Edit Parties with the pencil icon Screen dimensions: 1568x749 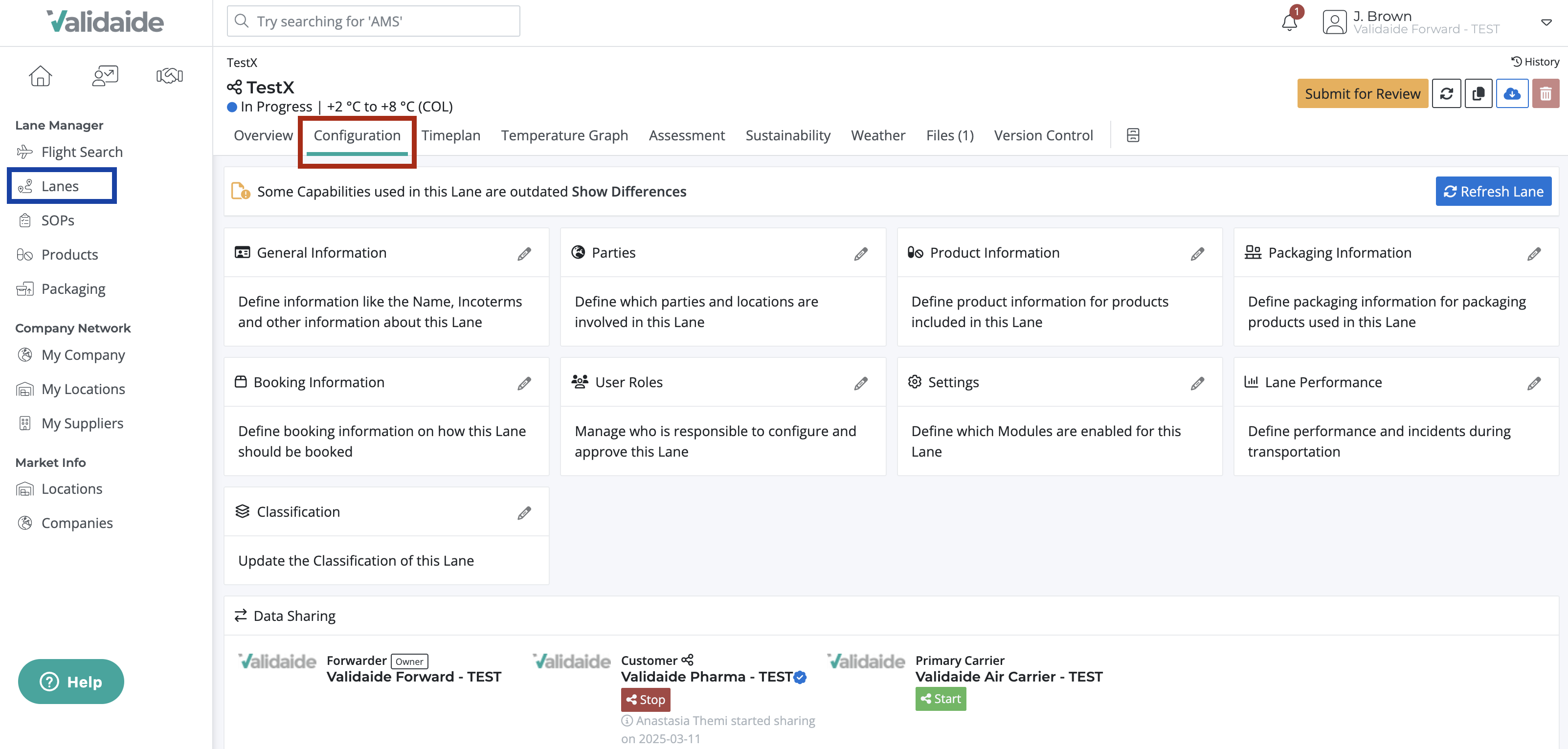tap(861, 254)
